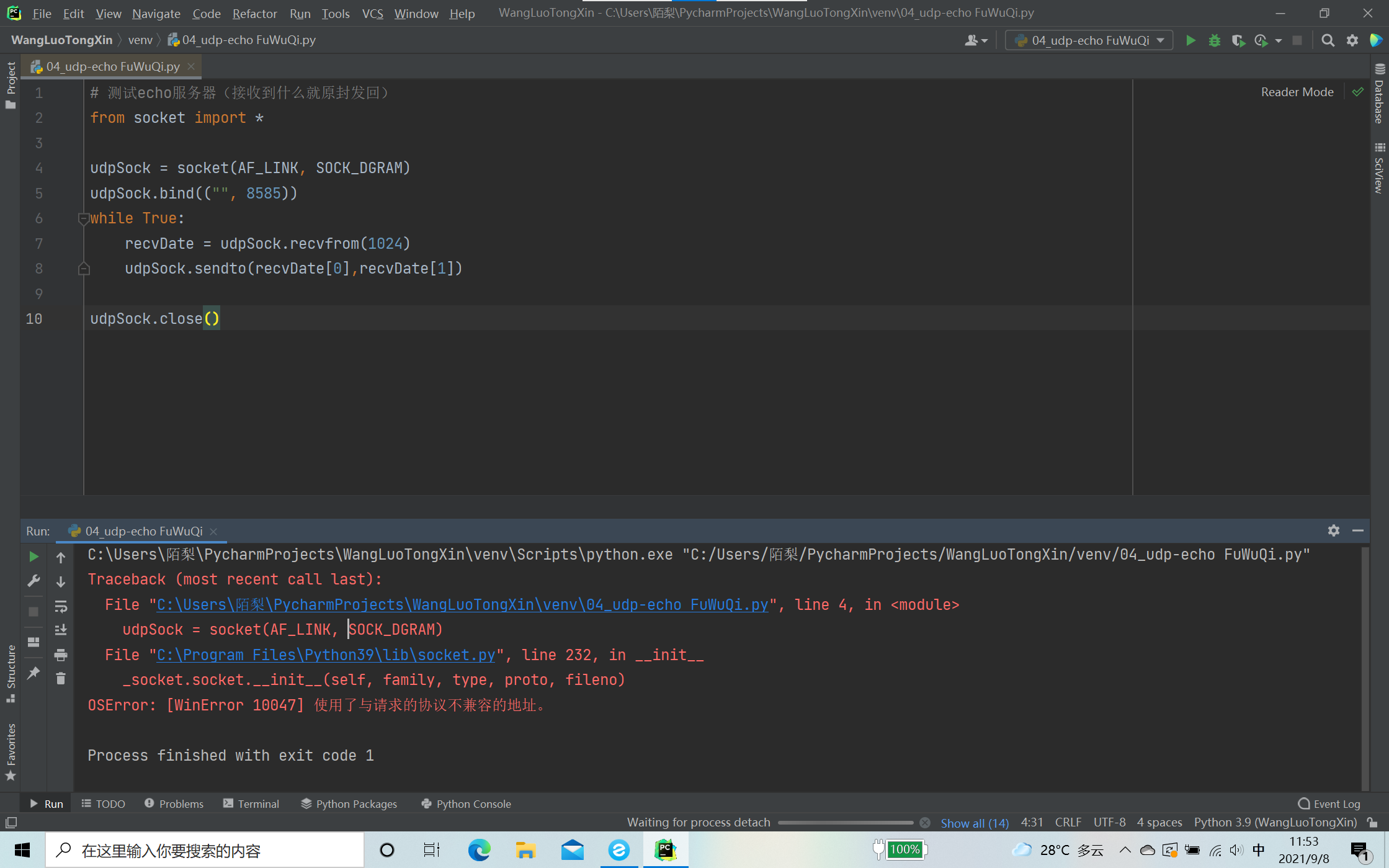Click the fold end marker on line 8
1389x868 pixels.
pos(84,269)
